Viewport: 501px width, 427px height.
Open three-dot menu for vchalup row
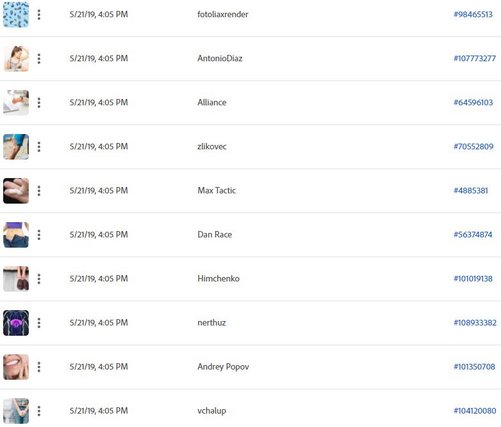coord(39,411)
